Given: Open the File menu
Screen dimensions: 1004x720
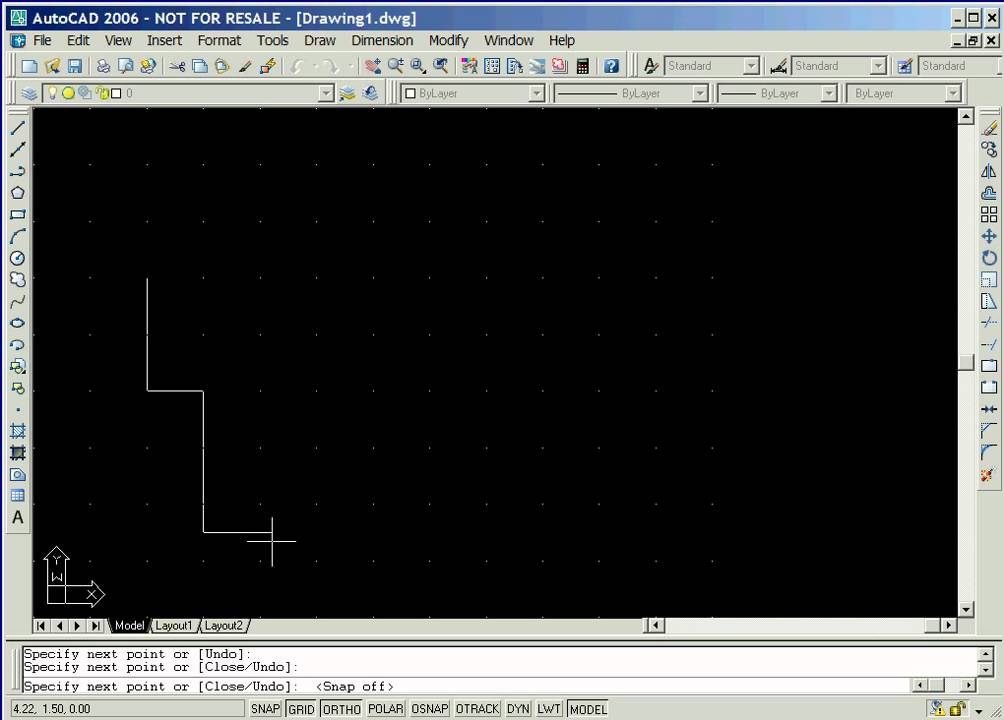Looking at the screenshot, I should tap(42, 40).
